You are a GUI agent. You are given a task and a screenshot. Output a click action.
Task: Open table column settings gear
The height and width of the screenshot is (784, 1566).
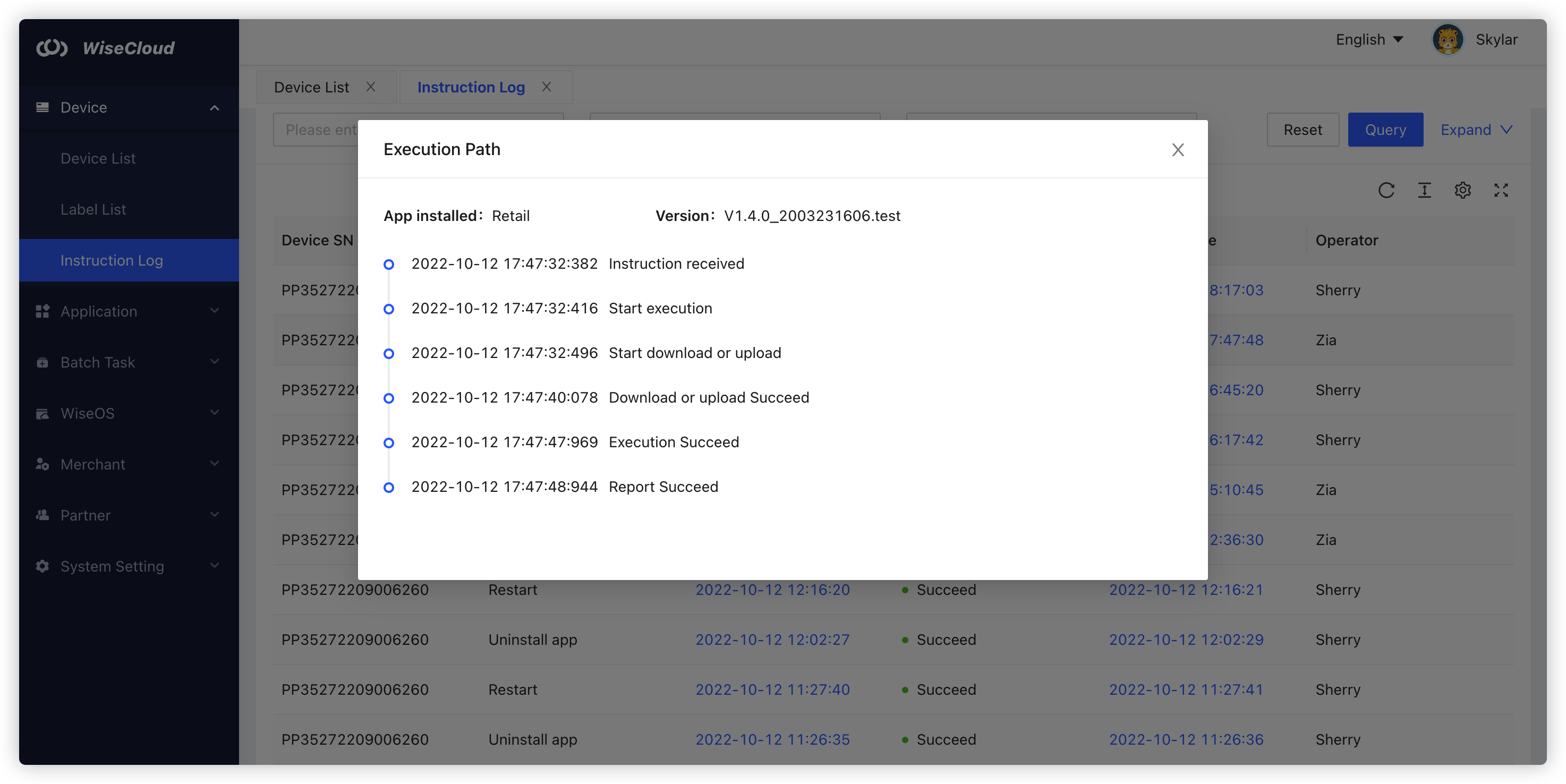pyautogui.click(x=1462, y=190)
